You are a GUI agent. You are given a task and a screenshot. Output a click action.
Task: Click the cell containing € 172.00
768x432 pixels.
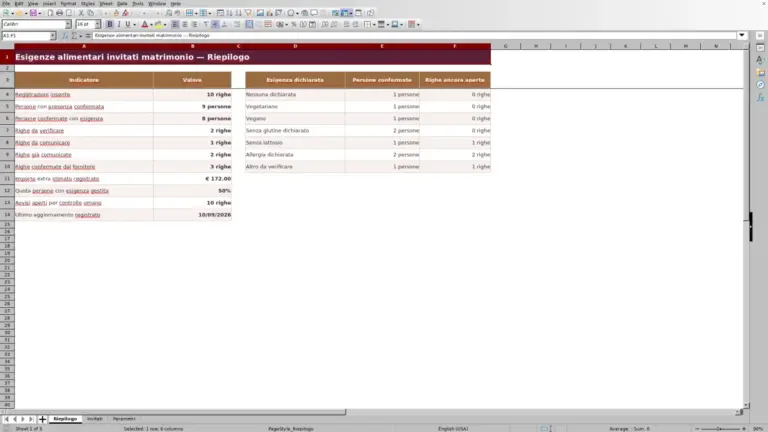pyautogui.click(x=192, y=179)
